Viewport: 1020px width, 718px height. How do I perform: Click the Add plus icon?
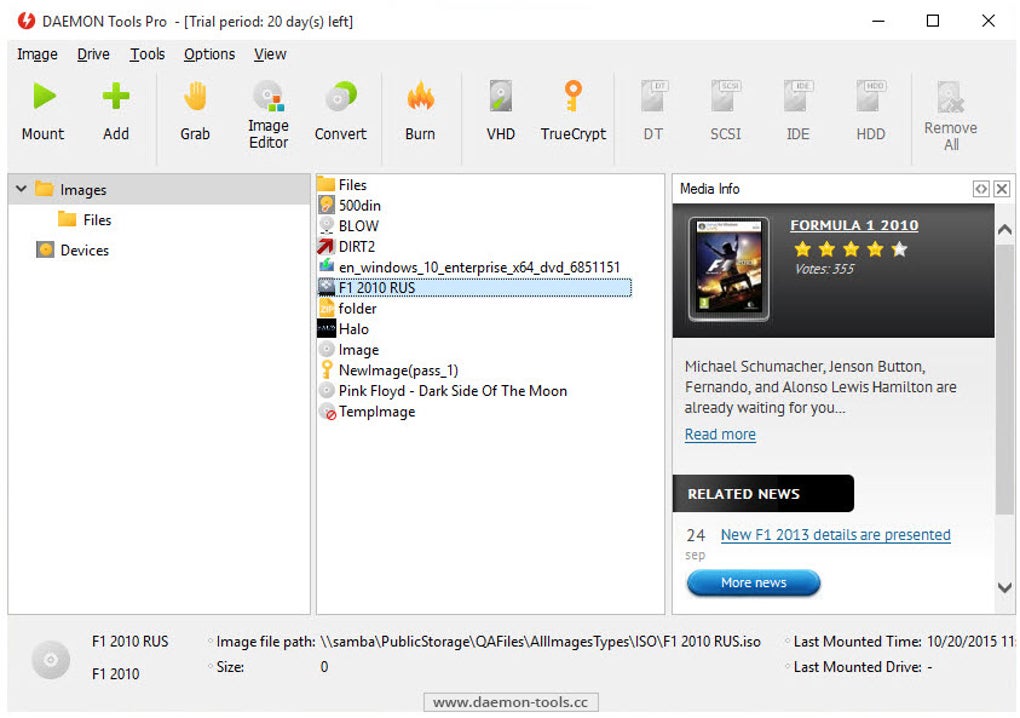pyautogui.click(x=116, y=96)
